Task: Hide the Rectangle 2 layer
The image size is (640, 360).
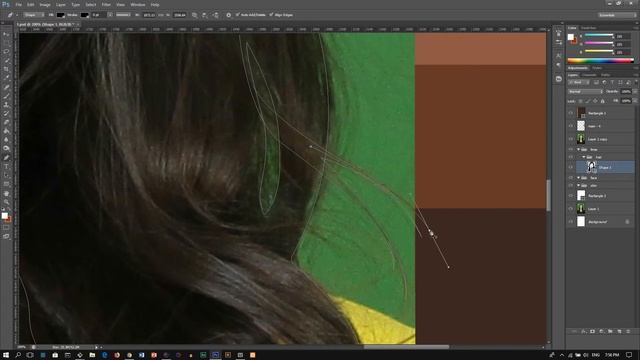Action: pos(571,196)
